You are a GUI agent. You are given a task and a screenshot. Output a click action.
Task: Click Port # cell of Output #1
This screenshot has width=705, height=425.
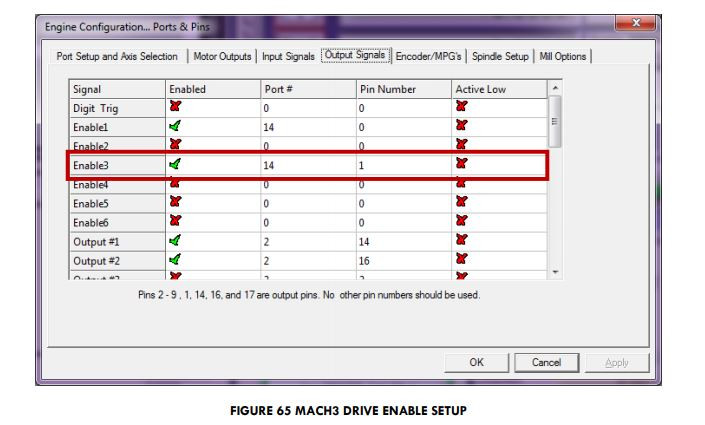[x=308, y=242]
